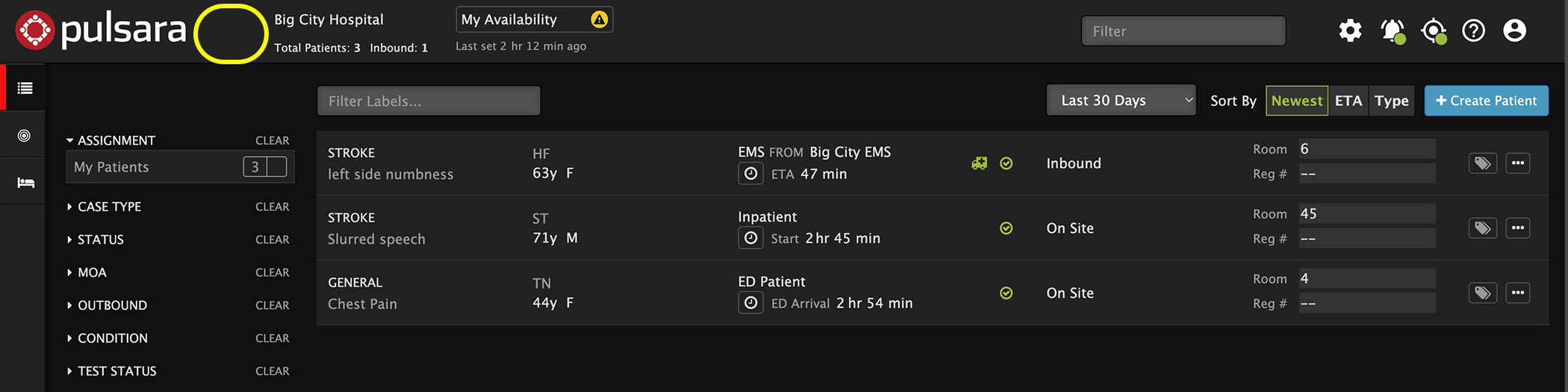The height and width of the screenshot is (392, 1568).
Task: Click the target icon in the left sidebar
Action: pos(25,135)
